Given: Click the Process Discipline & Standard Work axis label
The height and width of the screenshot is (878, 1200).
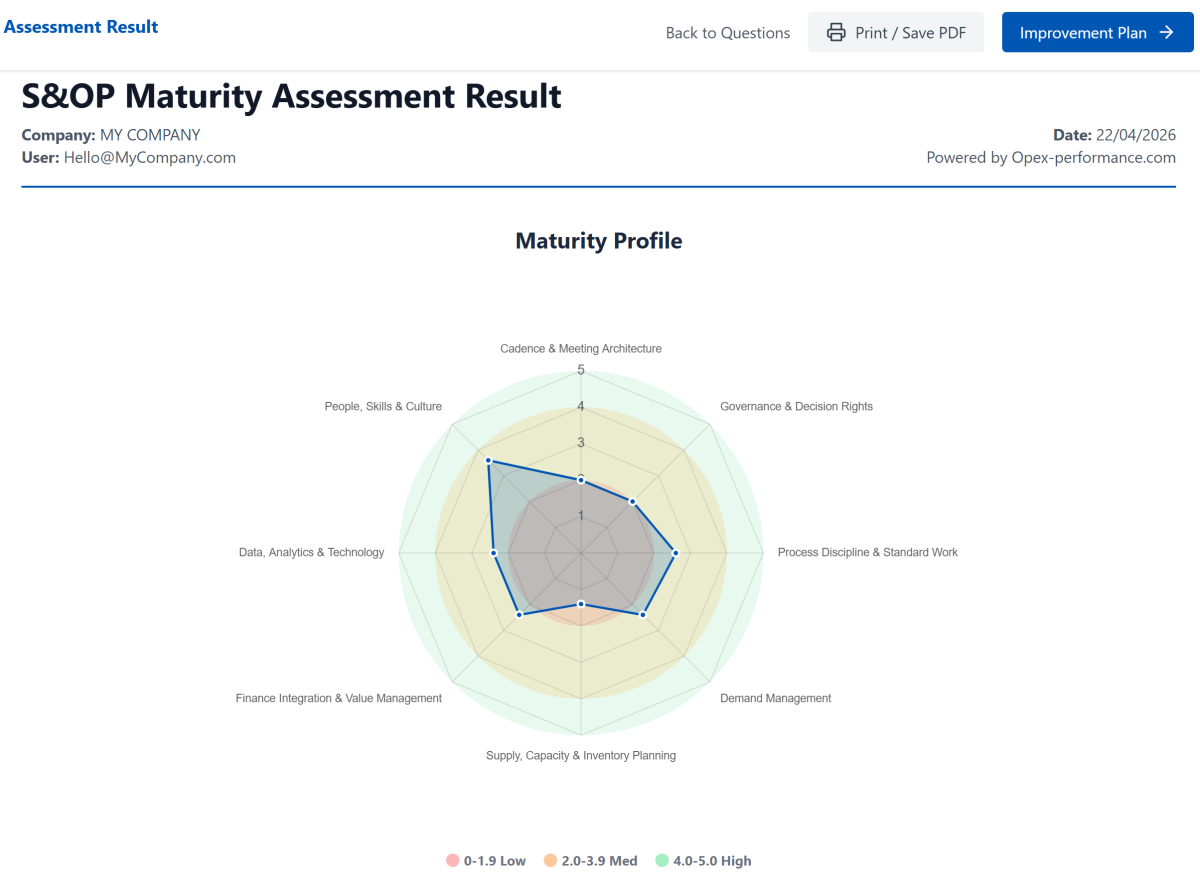Looking at the screenshot, I should point(867,551).
